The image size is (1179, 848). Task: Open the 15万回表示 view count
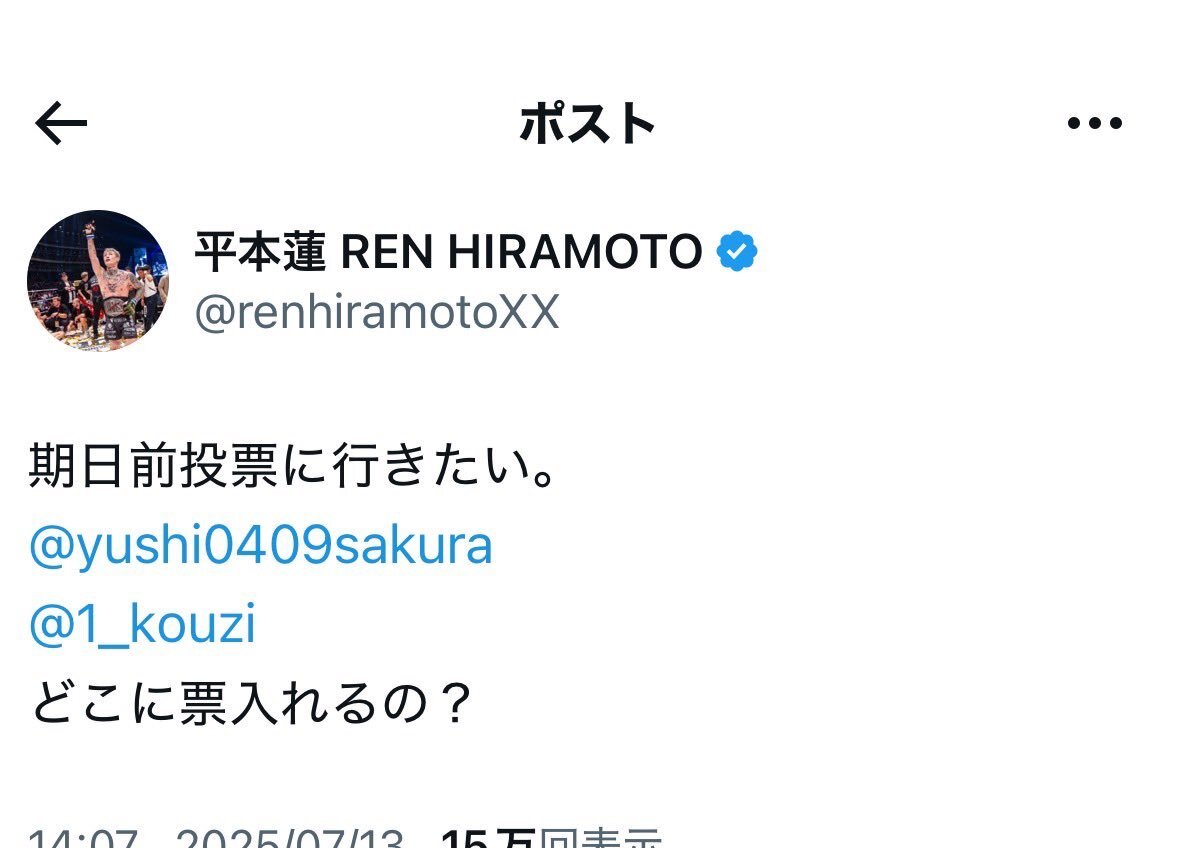tap(551, 837)
